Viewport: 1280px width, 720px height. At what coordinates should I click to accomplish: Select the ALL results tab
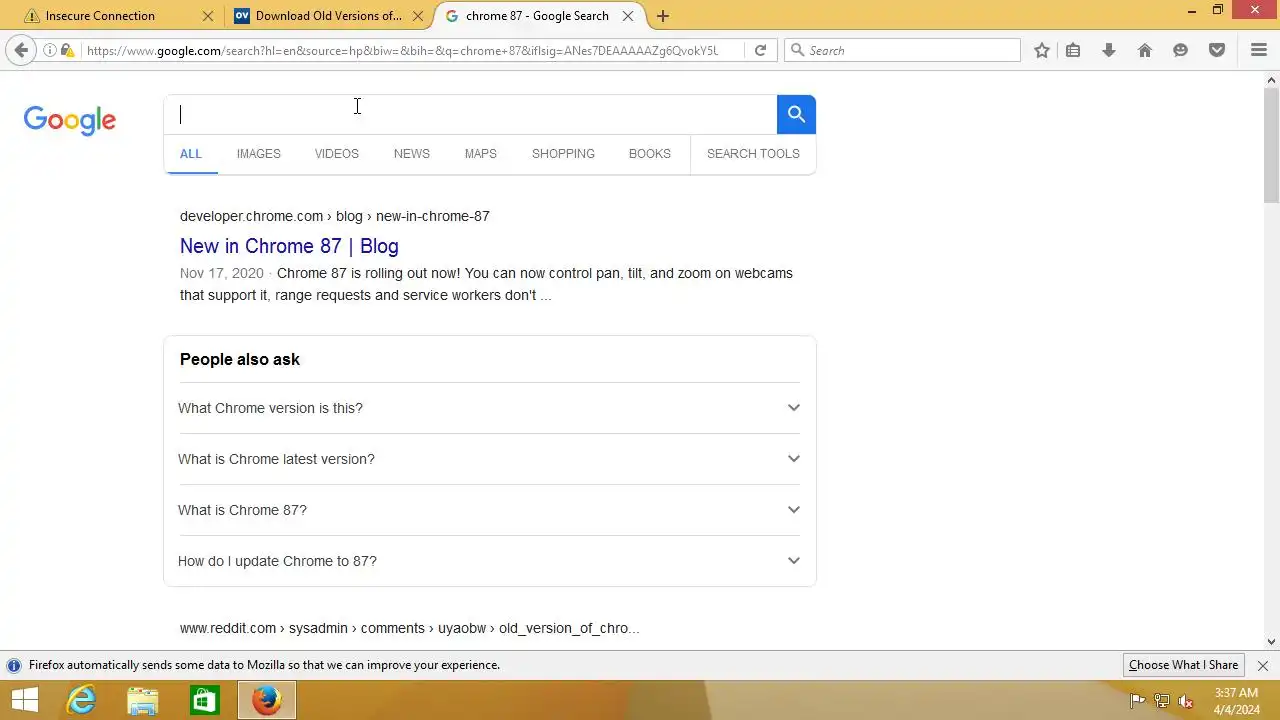(x=191, y=154)
